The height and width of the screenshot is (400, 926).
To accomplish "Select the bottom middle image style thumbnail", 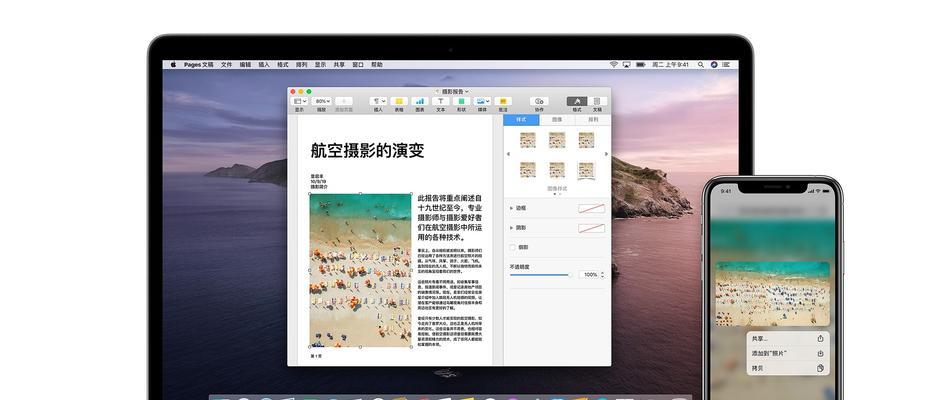I will pos(557,170).
